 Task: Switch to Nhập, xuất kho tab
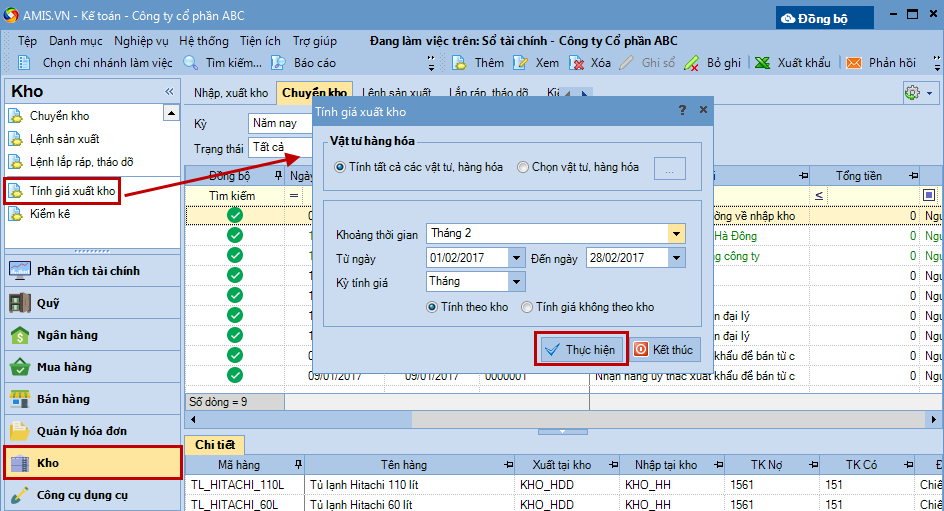[x=230, y=93]
